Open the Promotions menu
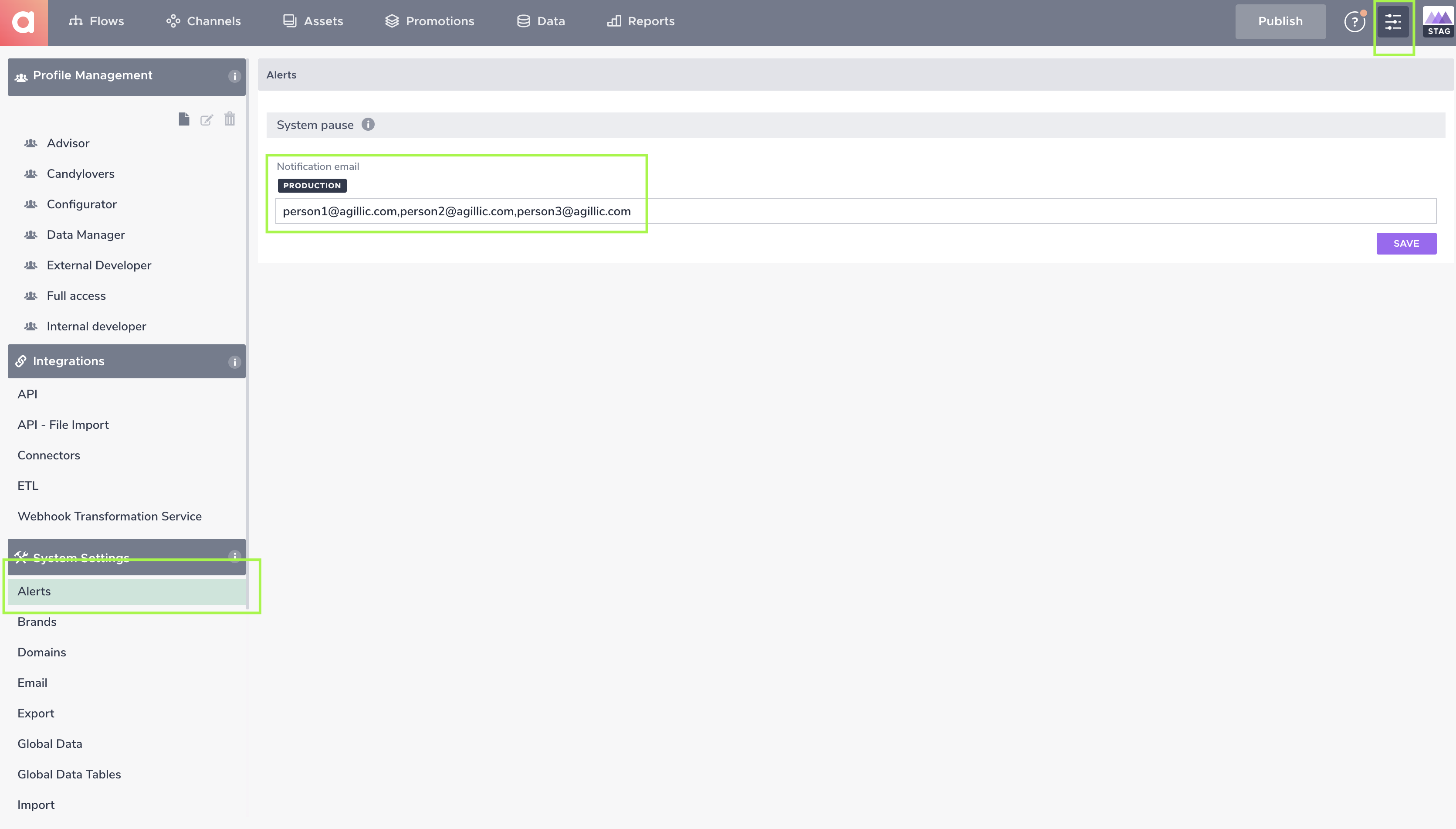Image resolution: width=1456 pixels, height=829 pixels. (x=430, y=22)
